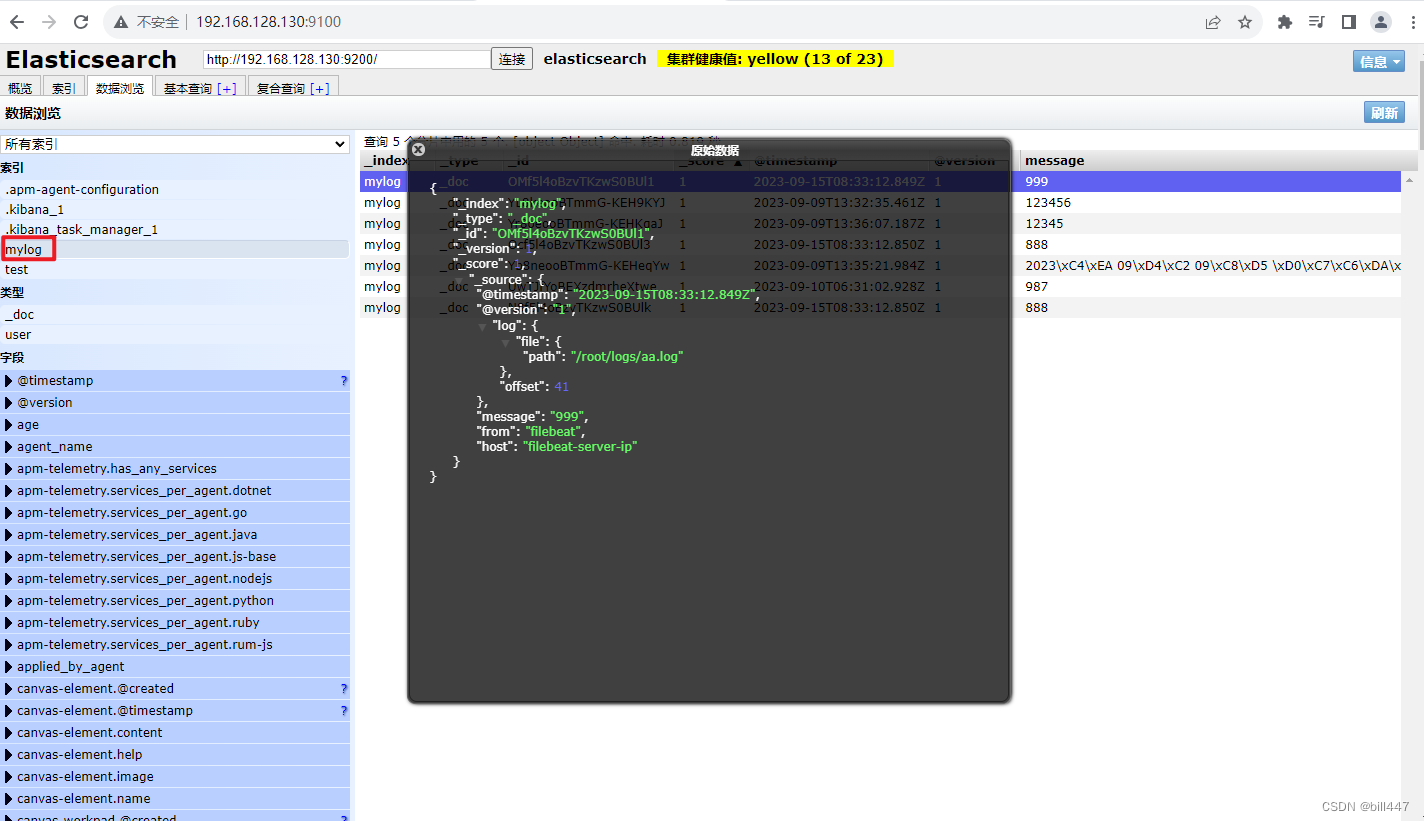
Task: Toggle the browser side panel icon
Action: pos(1348,22)
